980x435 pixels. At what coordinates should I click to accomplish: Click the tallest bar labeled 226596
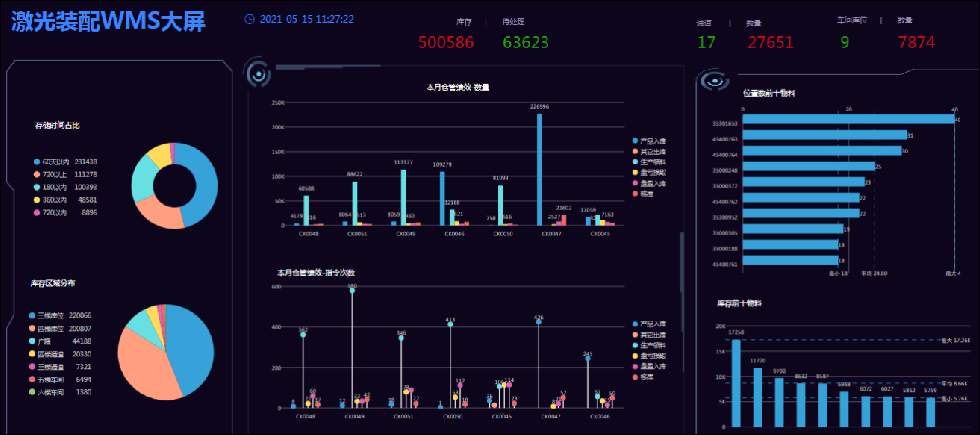[539, 169]
